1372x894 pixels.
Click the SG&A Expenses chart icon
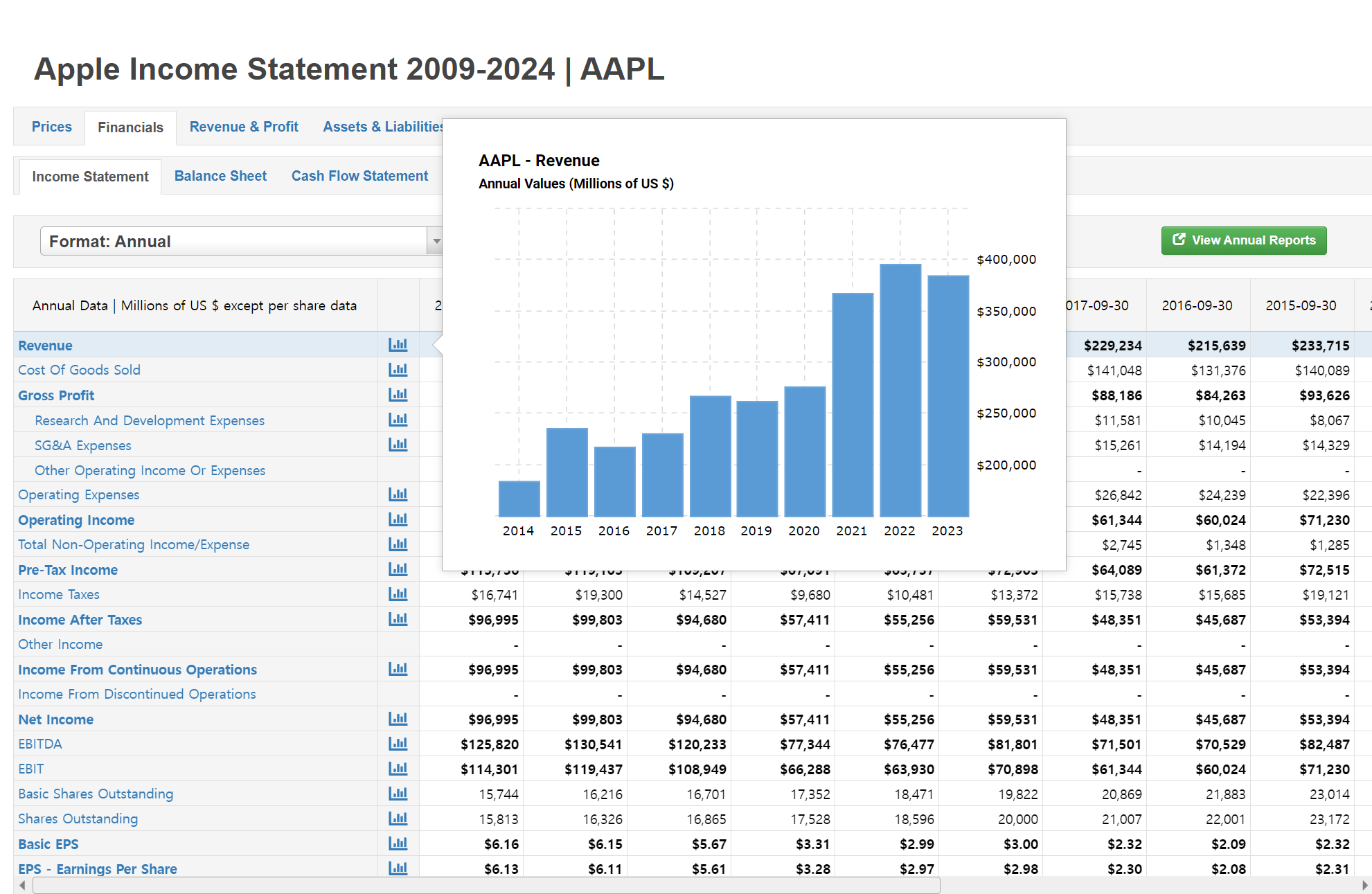click(398, 445)
